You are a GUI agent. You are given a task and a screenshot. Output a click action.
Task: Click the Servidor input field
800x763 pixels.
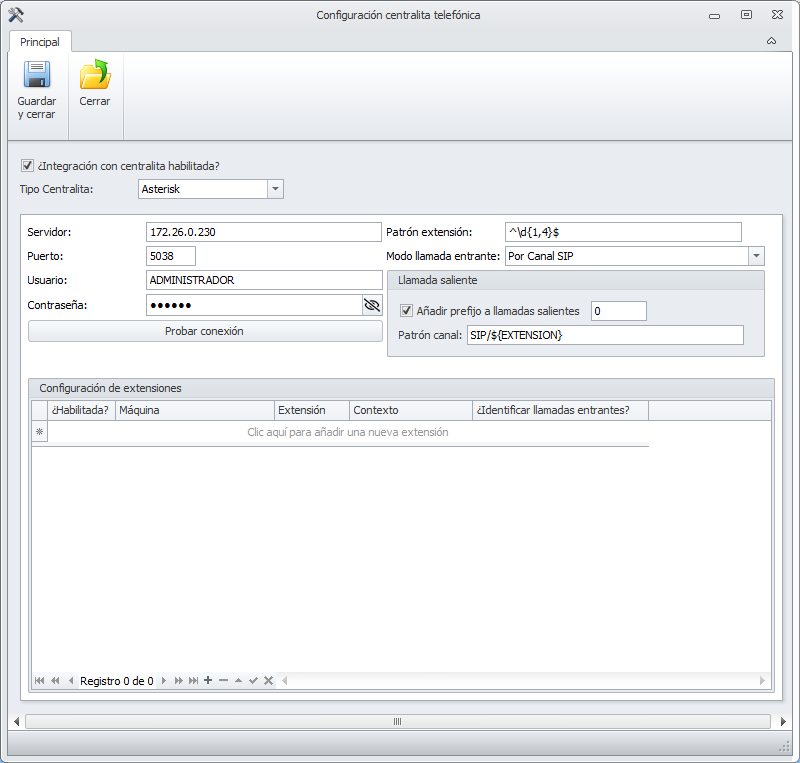[263, 232]
